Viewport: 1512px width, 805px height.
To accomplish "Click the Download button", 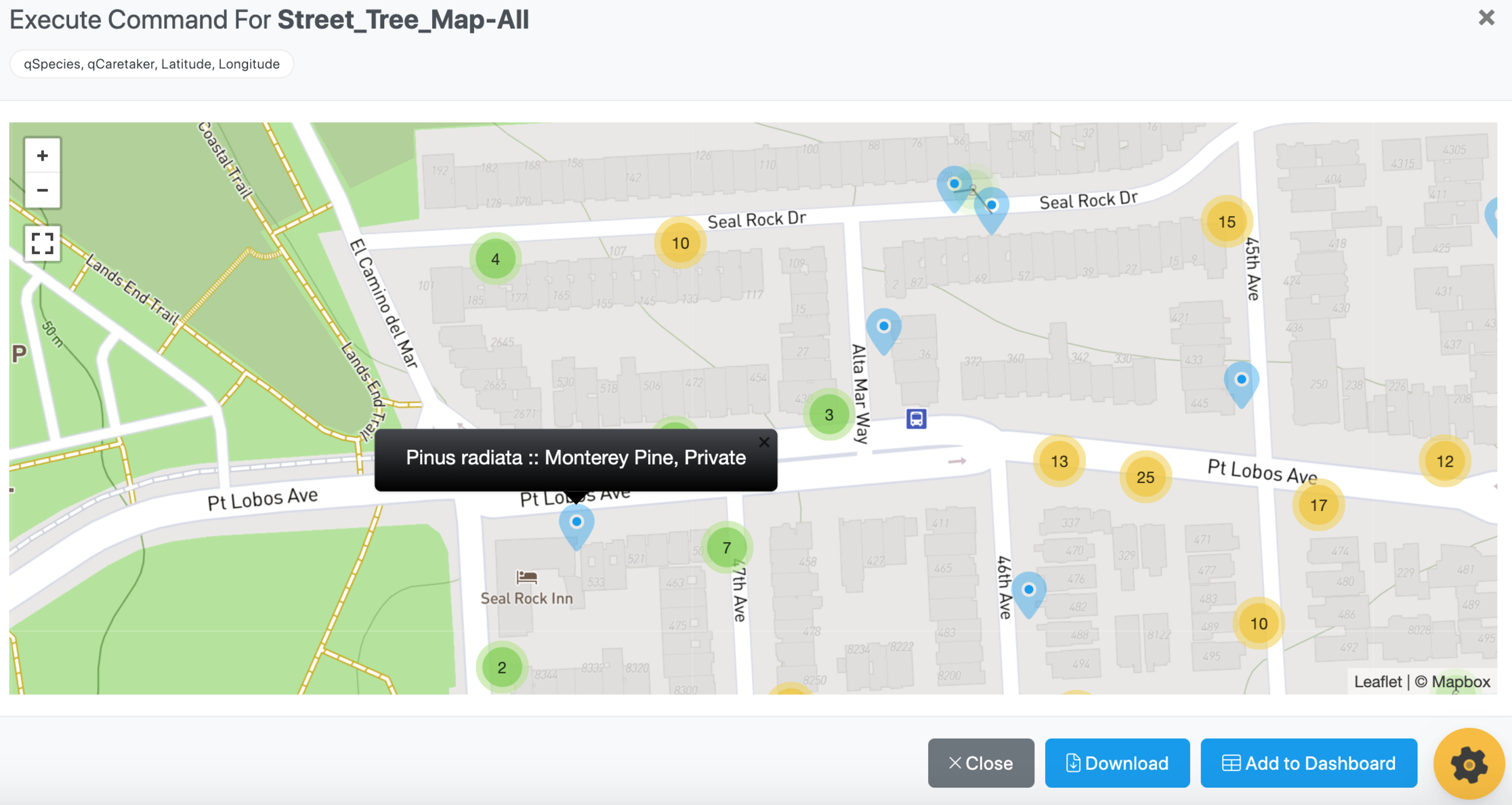I will 1117,763.
